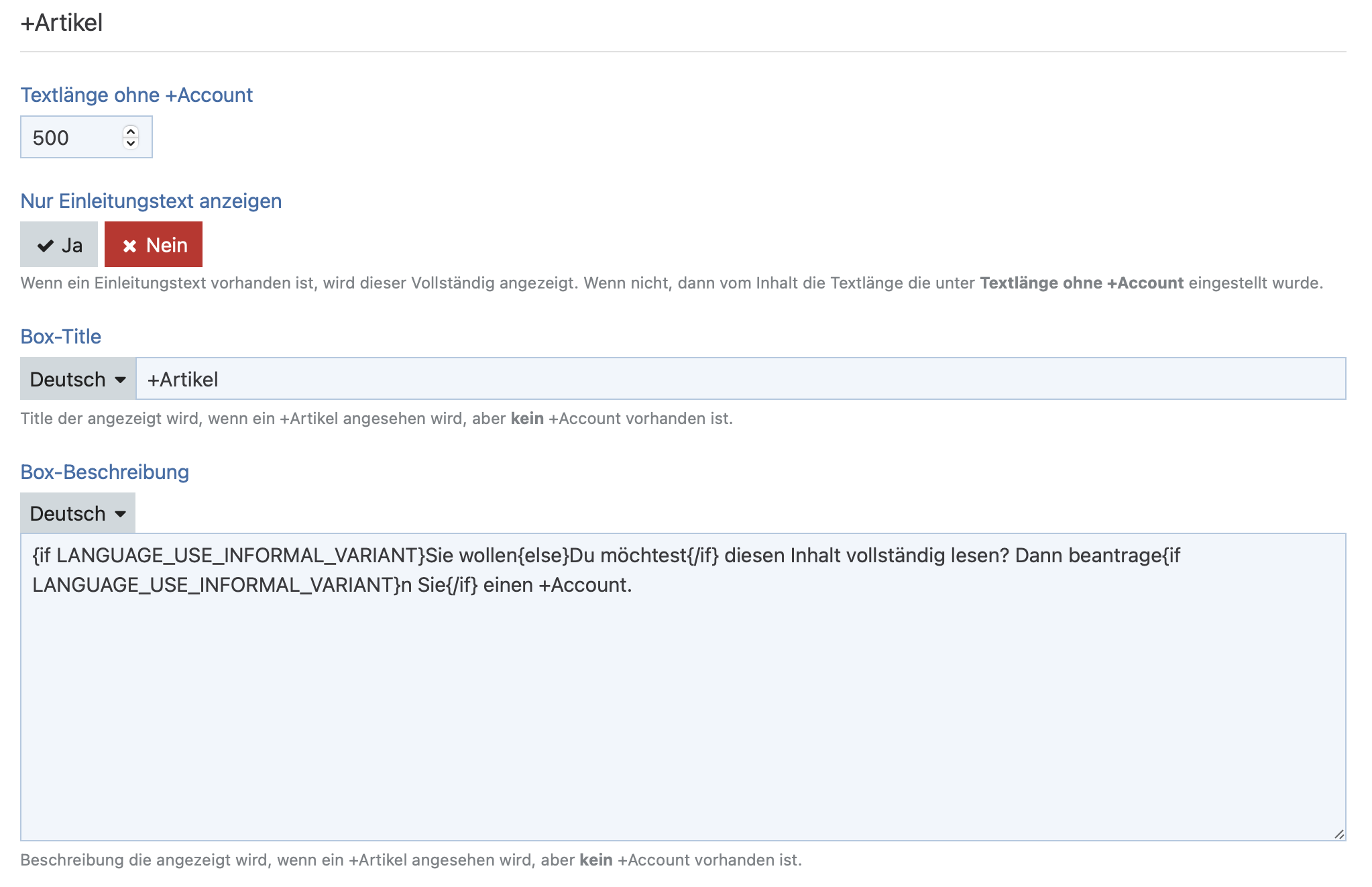Grab the textarea resize handle at bottom-right corner
Screen dimensions: 1372x887
(x=1338, y=834)
